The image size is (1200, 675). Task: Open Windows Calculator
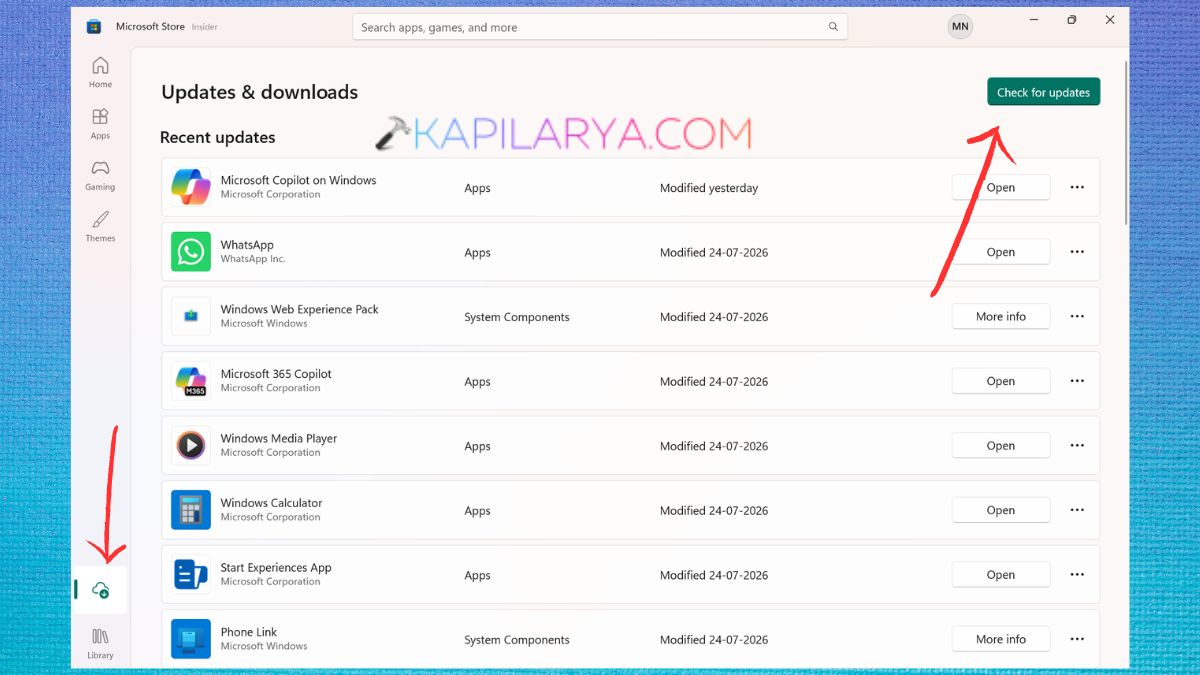pos(1001,510)
